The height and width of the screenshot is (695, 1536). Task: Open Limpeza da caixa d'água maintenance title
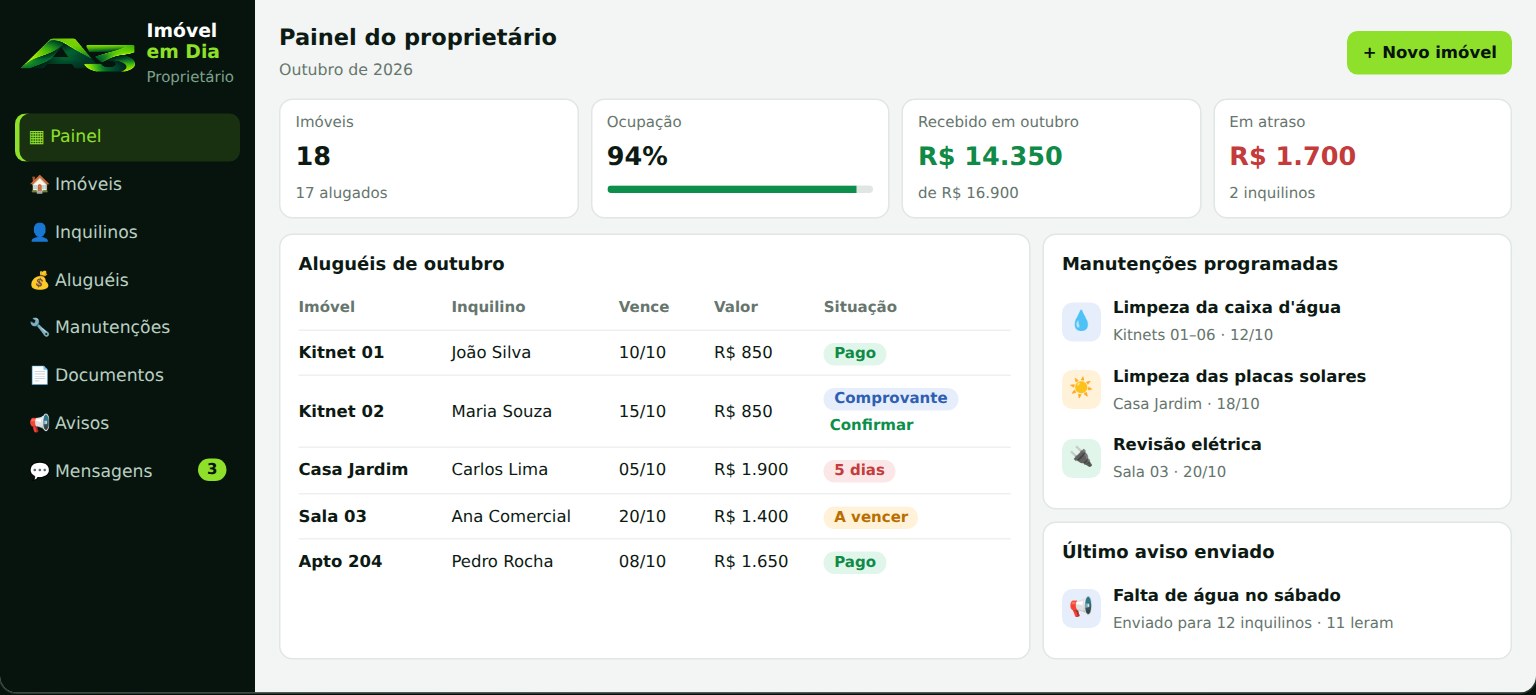click(x=1227, y=308)
